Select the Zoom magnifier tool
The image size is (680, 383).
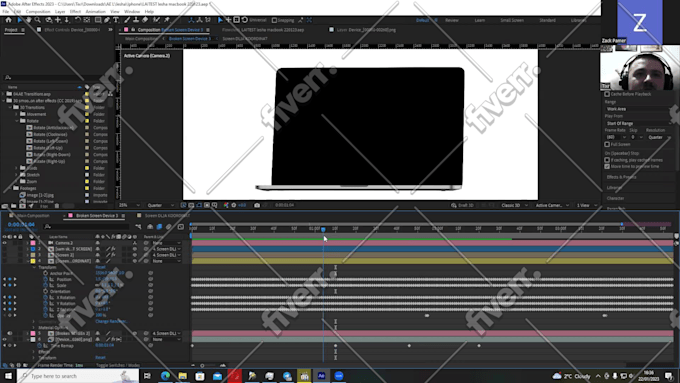tap(38, 20)
